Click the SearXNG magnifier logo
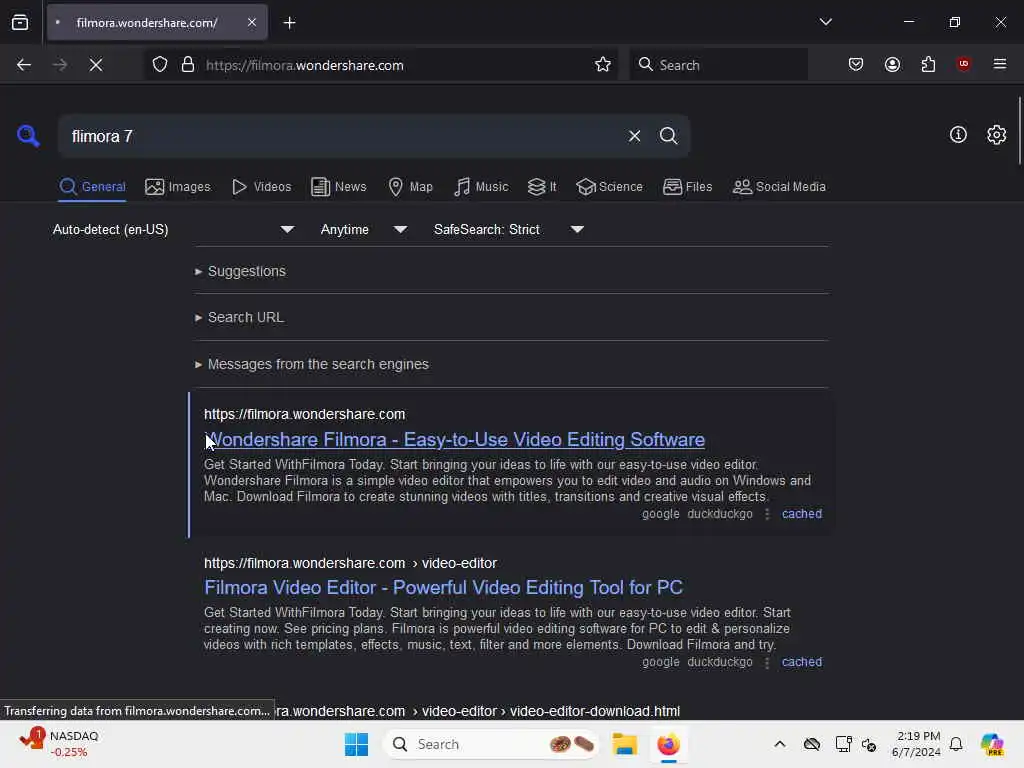Image resolution: width=1024 pixels, height=768 pixels. point(28,136)
